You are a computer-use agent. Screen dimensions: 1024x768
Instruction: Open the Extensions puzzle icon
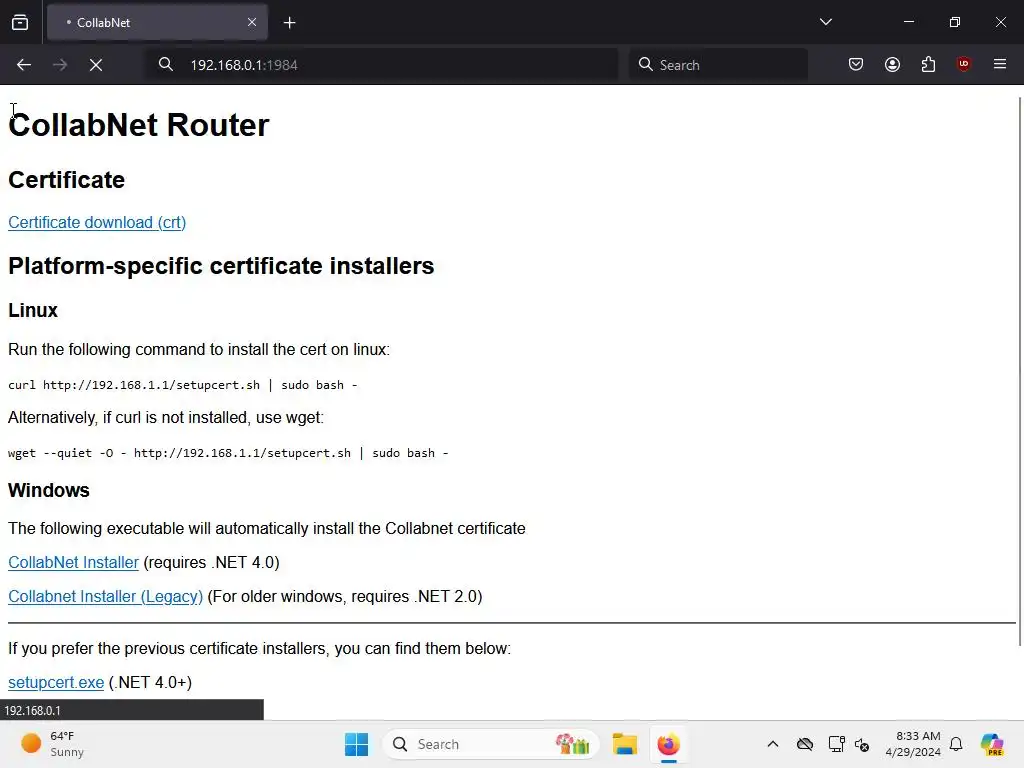pyautogui.click(x=928, y=64)
